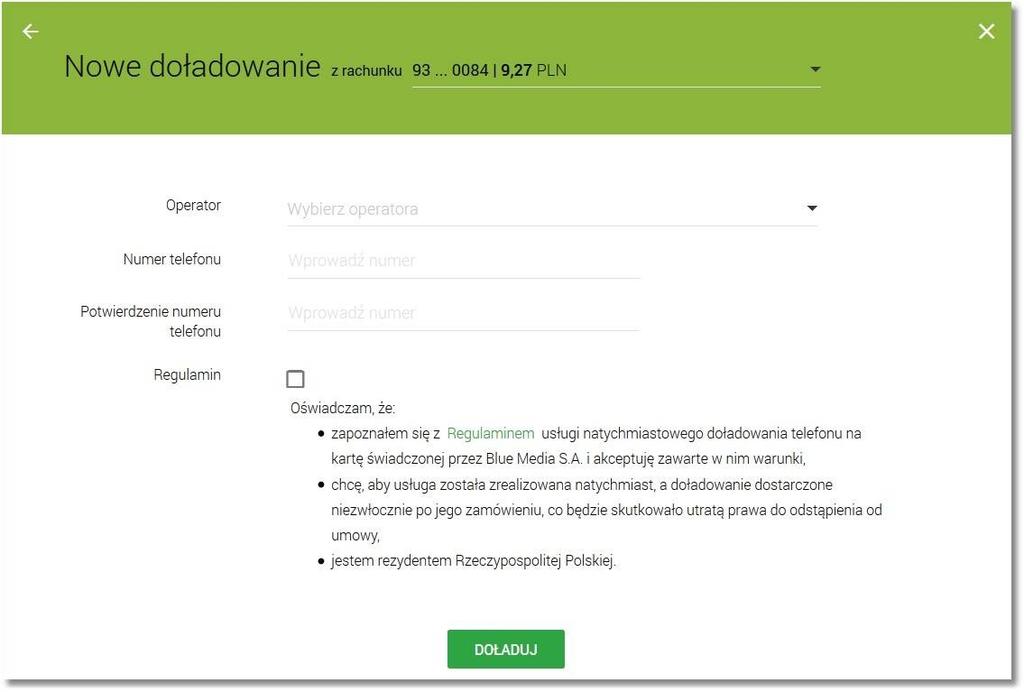The image size is (1024, 692).
Task: Open the Regulaminem link
Action: point(490,433)
